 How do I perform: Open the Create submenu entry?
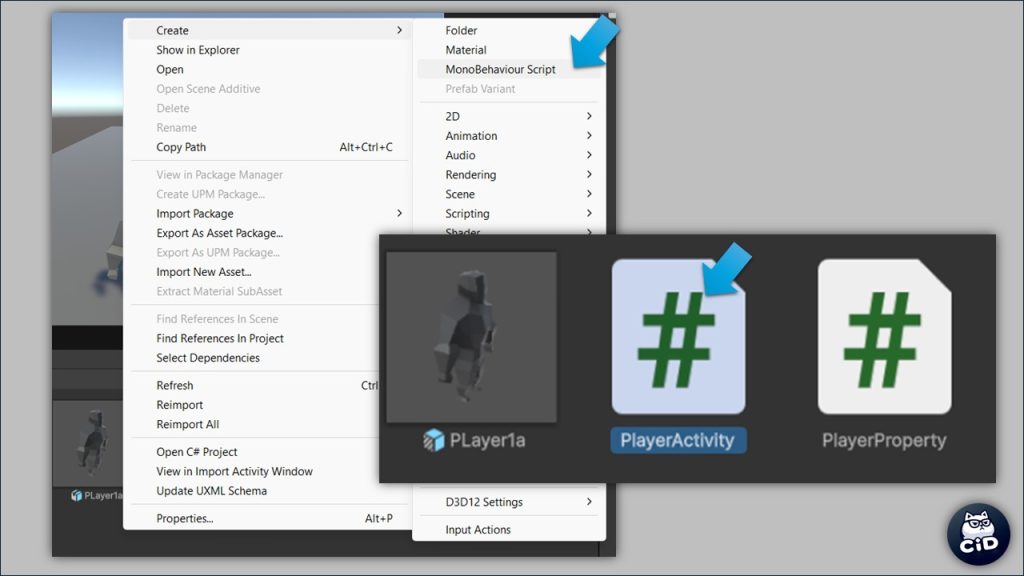point(173,31)
